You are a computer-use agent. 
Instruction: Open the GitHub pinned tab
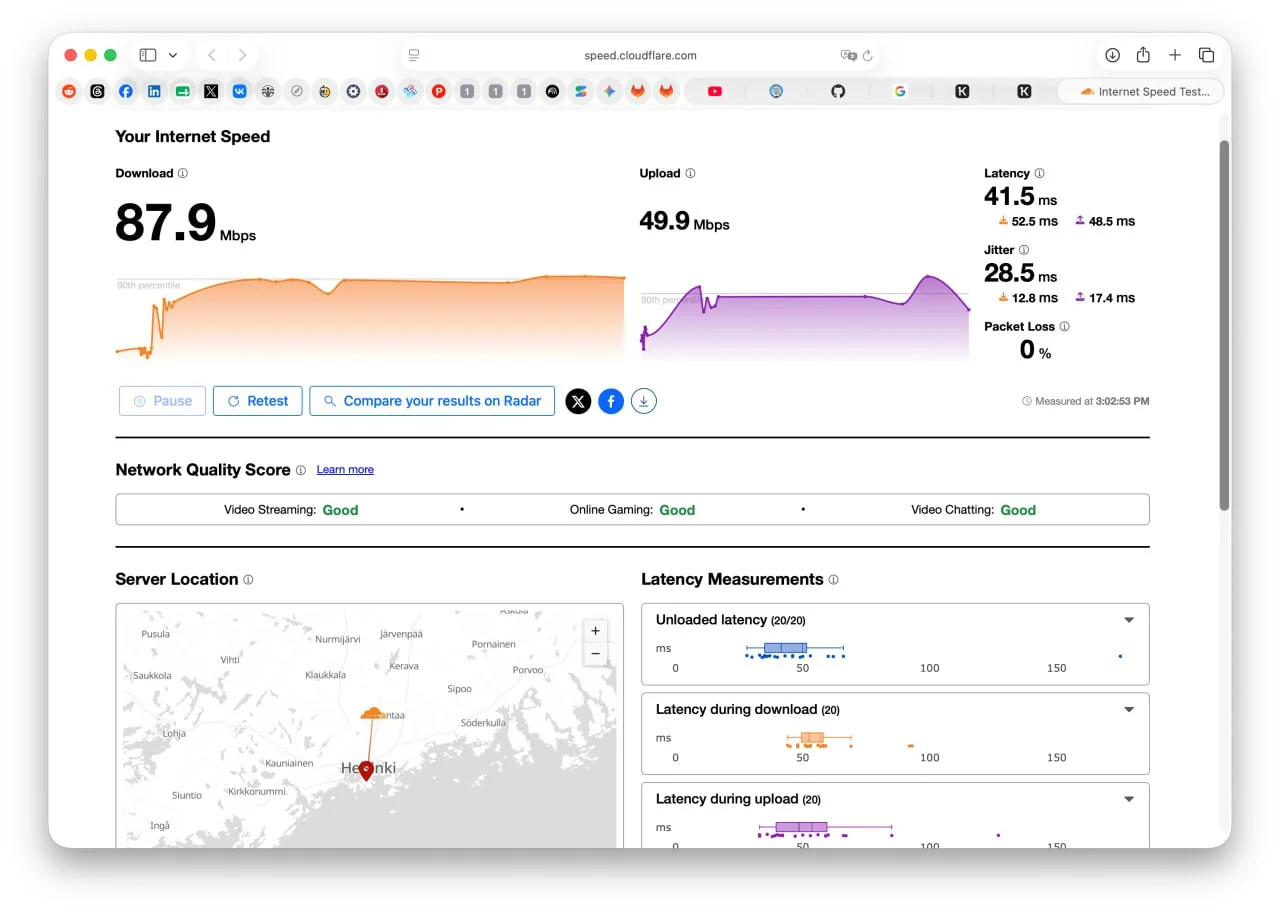coord(838,91)
